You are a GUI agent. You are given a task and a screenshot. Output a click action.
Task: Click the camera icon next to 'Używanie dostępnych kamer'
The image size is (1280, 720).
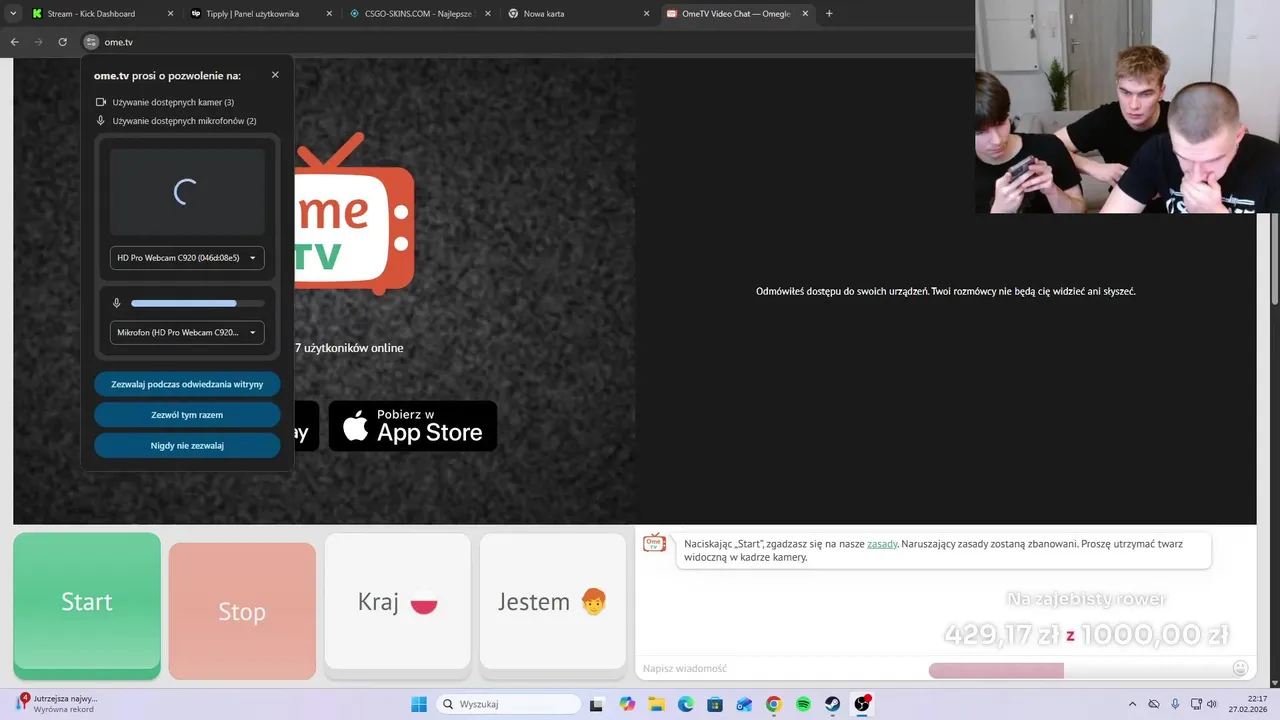pos(101,102)
